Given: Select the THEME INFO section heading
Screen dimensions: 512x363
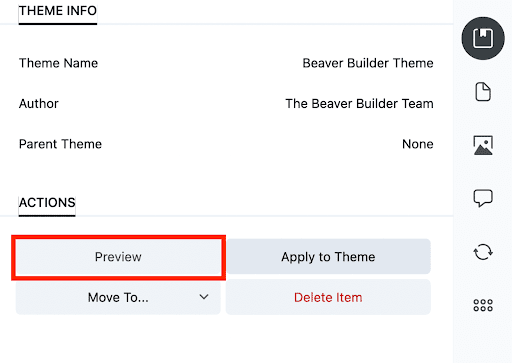Looking at the screenshot, I should [58, 11].
